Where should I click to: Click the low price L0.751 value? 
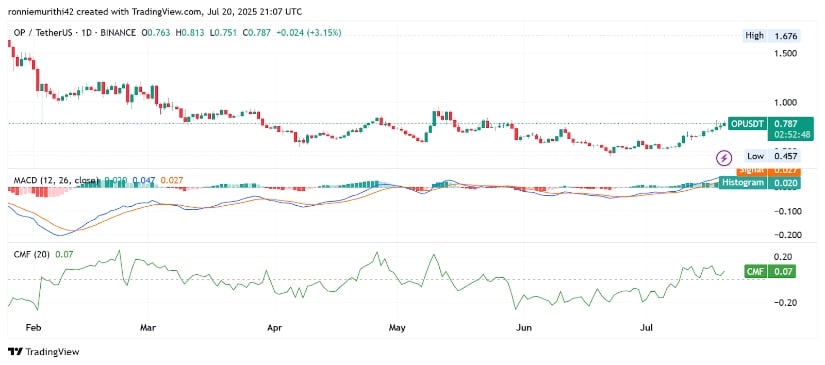point(223,33)
